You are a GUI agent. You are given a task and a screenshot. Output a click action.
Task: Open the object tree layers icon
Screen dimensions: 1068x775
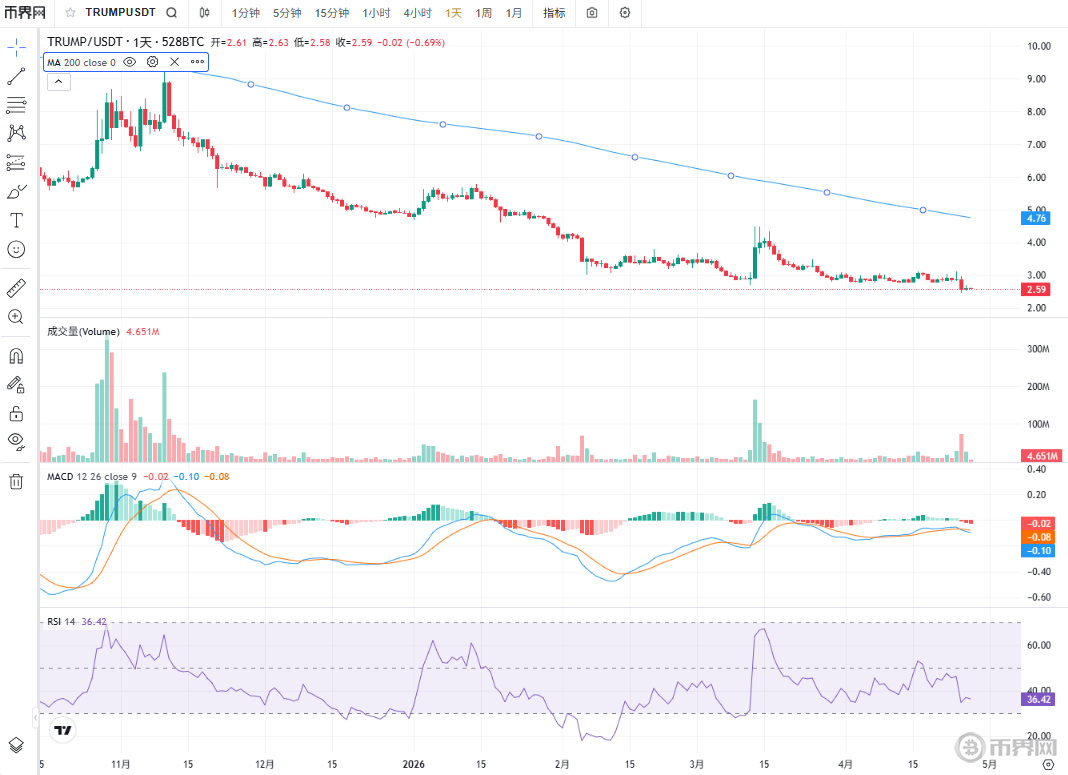click(16, 744)
